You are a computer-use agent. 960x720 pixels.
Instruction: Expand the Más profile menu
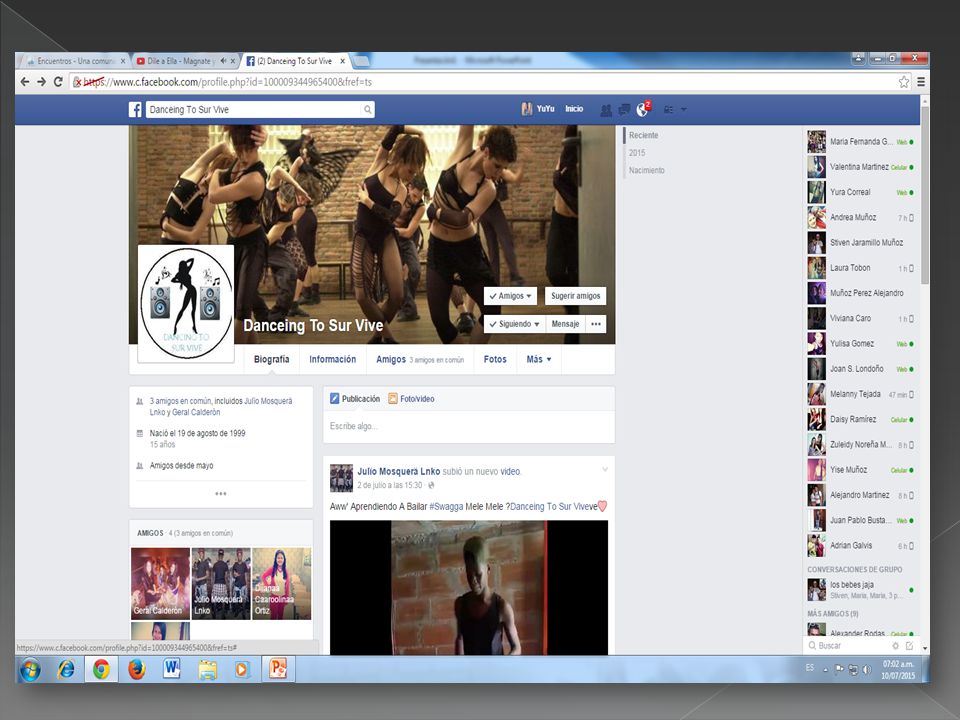pos(539,359)
